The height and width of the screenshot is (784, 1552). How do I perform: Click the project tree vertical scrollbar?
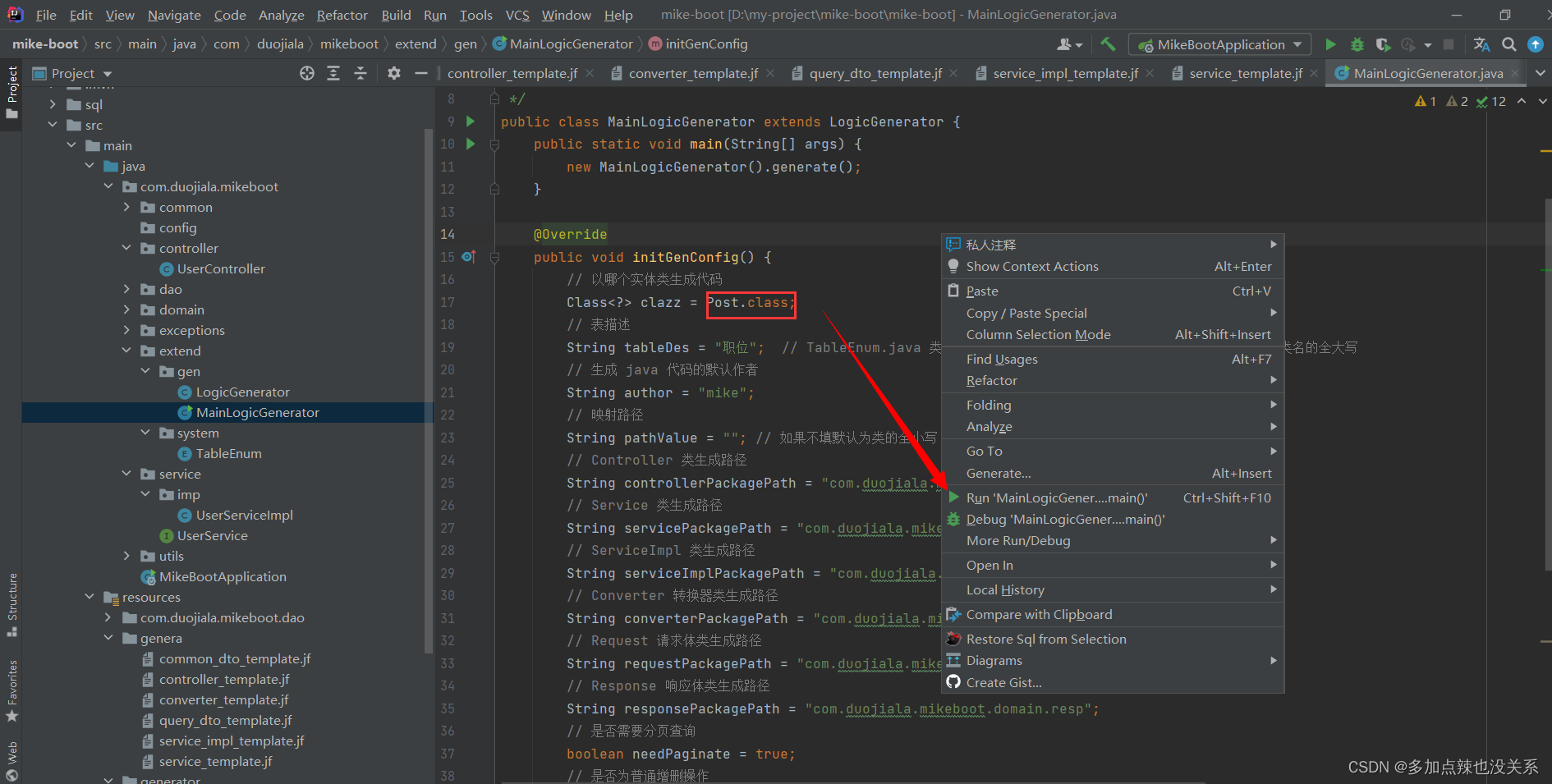428,390
